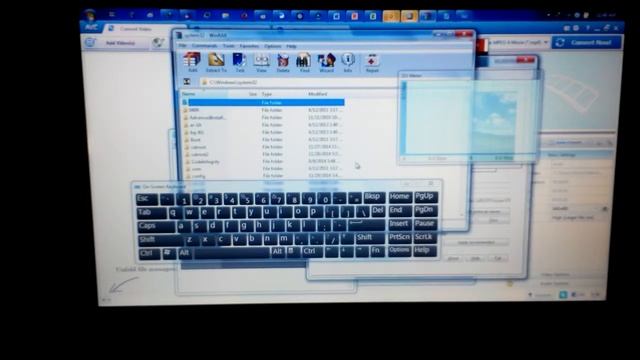
Task: Click the Delete icon in WinRAR toolbar
Action: 283,62
